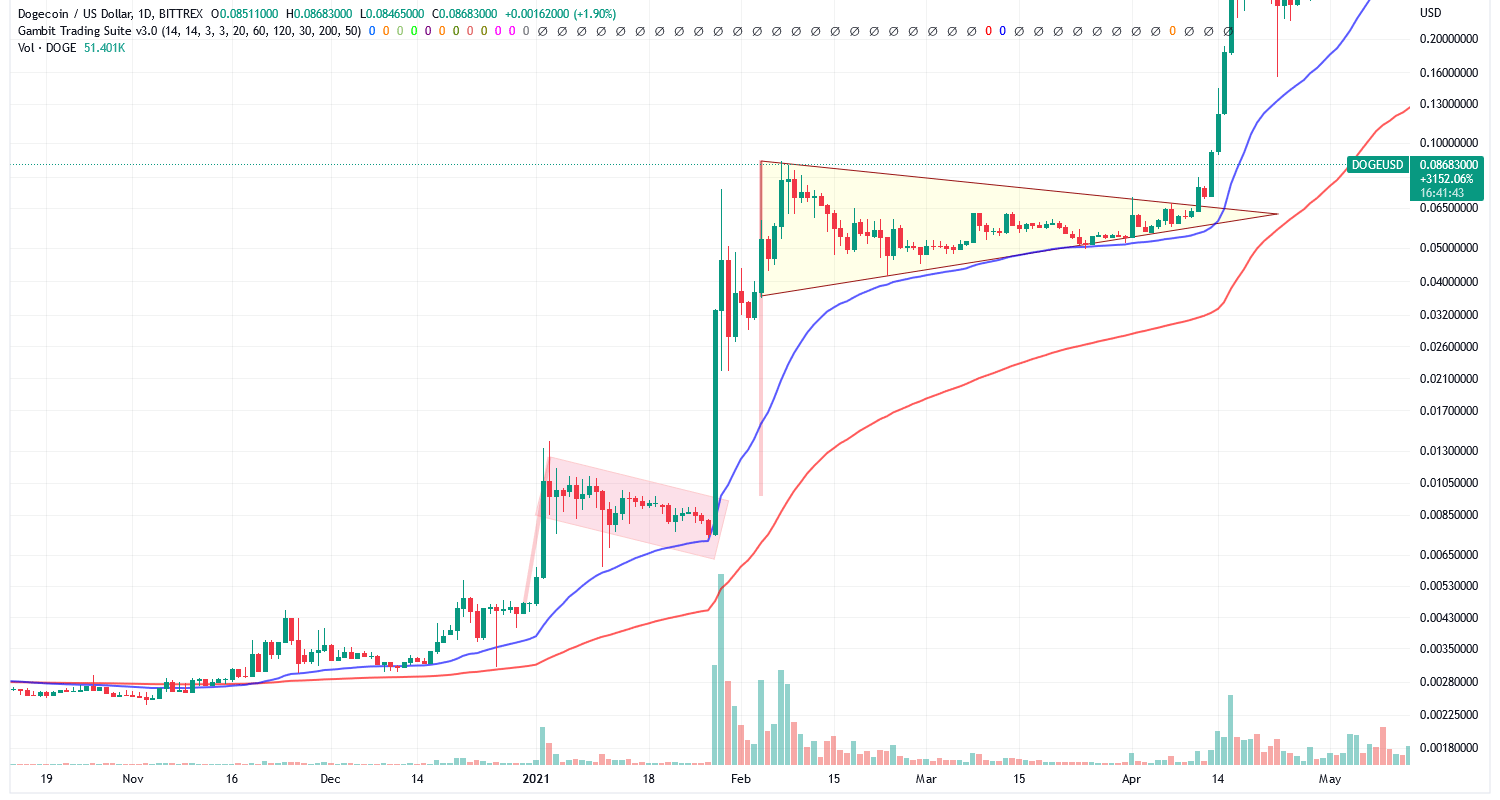Click the 0.00280000 price axis label
This screenshot has width=1500, height=800.
[x=1450, y=682]
